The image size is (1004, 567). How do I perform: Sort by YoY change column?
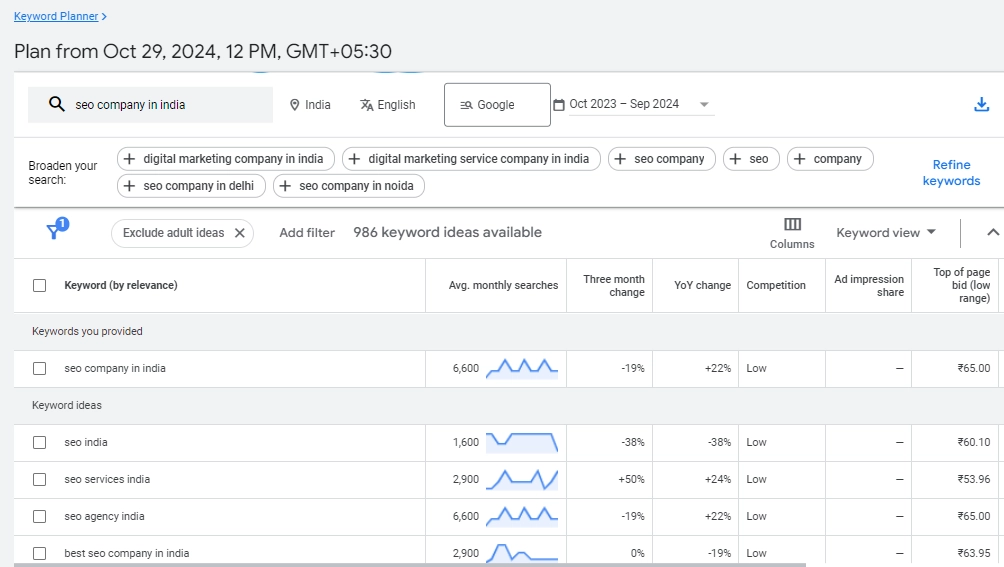coord(702,285)
